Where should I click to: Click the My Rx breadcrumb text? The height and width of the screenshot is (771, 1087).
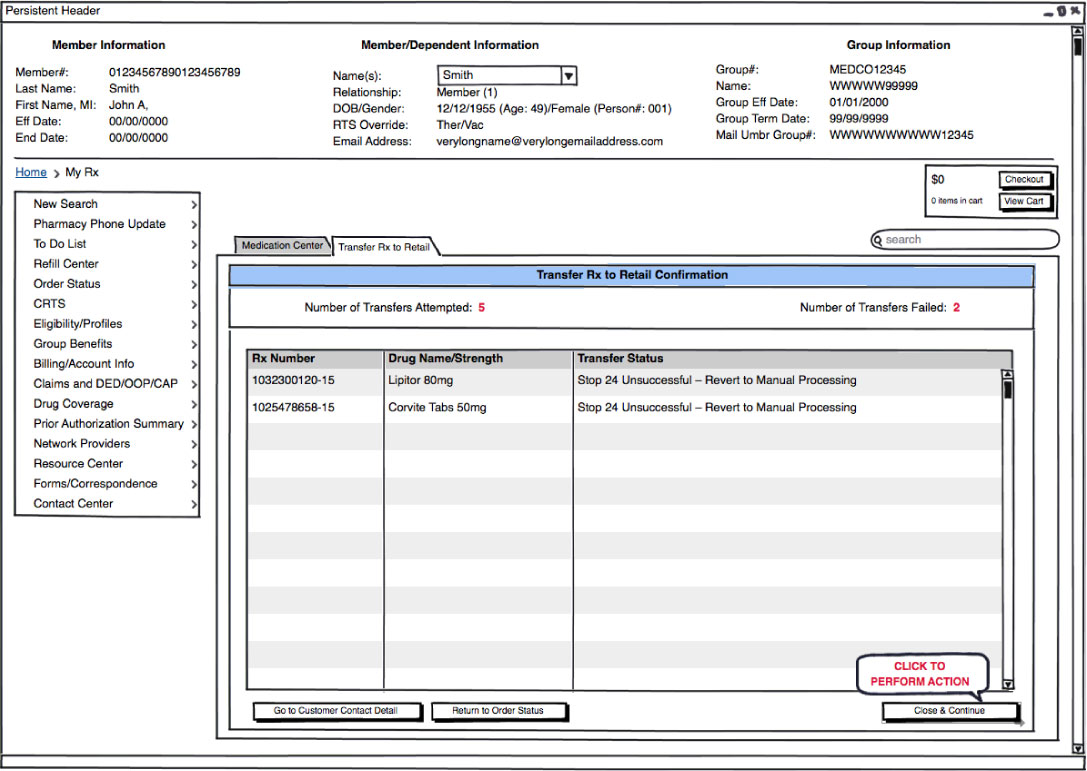(82, 173)
